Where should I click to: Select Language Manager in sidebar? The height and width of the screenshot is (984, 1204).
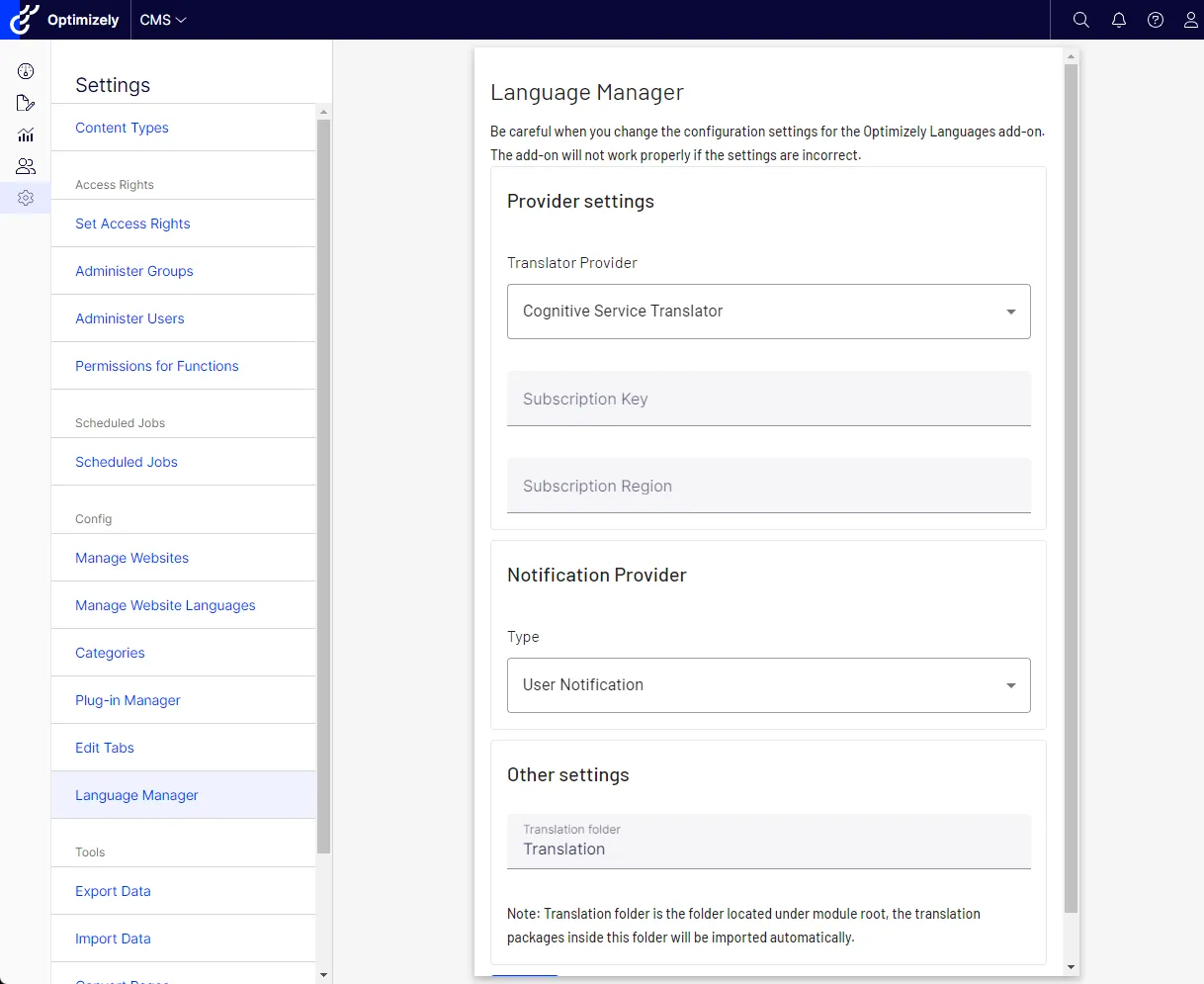(184, 795)
